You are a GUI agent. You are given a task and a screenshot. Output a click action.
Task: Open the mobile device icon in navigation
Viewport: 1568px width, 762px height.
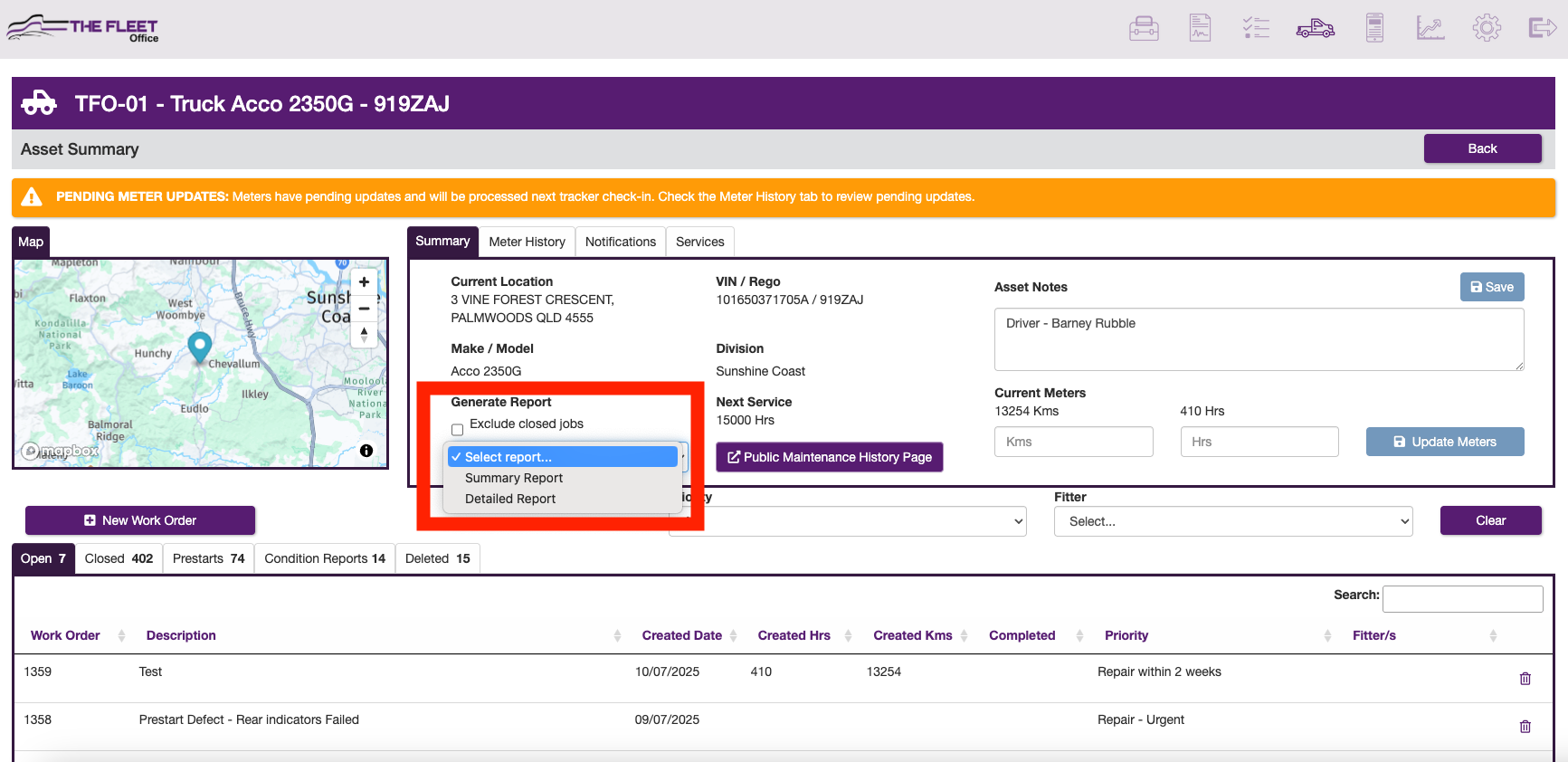pyautogui.click(x=1374, y=28)
